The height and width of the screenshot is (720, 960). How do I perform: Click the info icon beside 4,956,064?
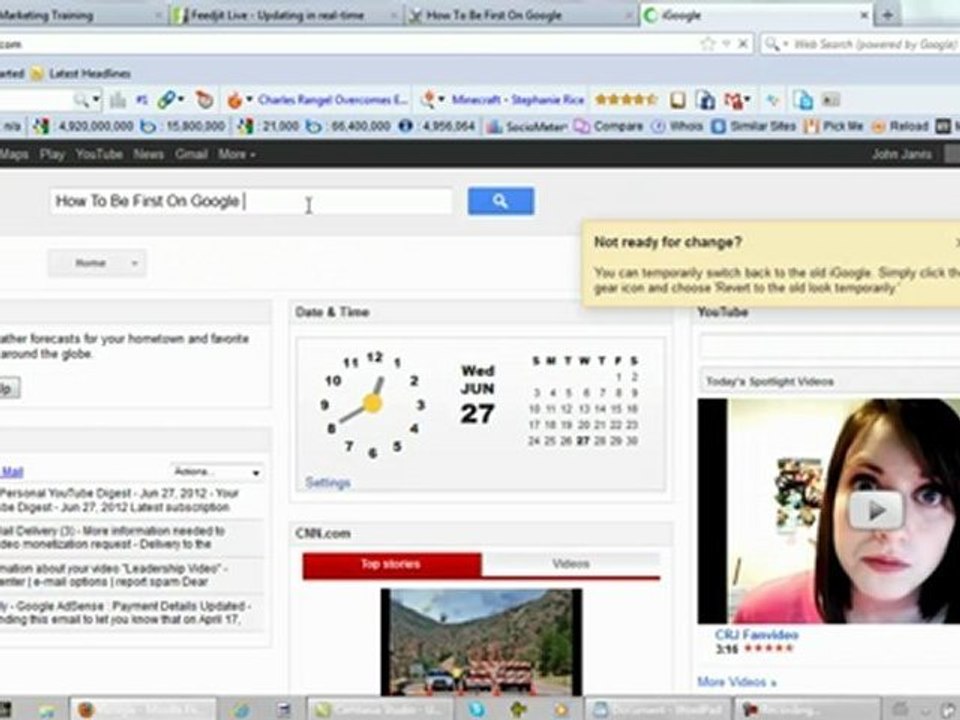tap(405, 126)
